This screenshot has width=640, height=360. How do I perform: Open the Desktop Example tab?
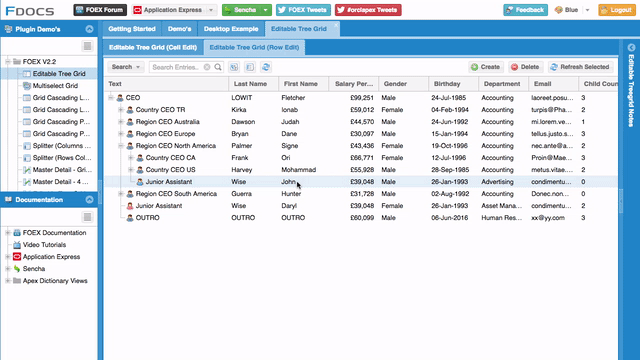(x=231, y=29)
